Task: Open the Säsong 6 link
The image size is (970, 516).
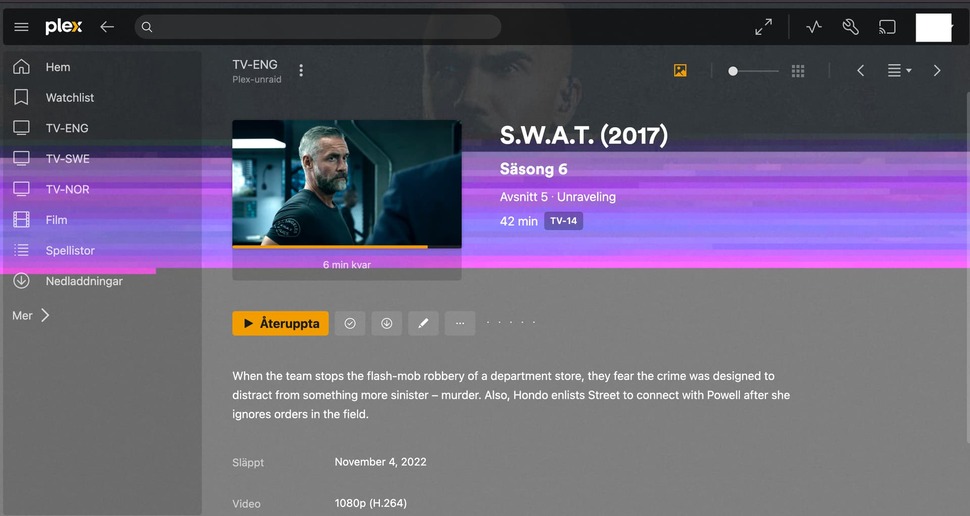Action: [533, 169]
